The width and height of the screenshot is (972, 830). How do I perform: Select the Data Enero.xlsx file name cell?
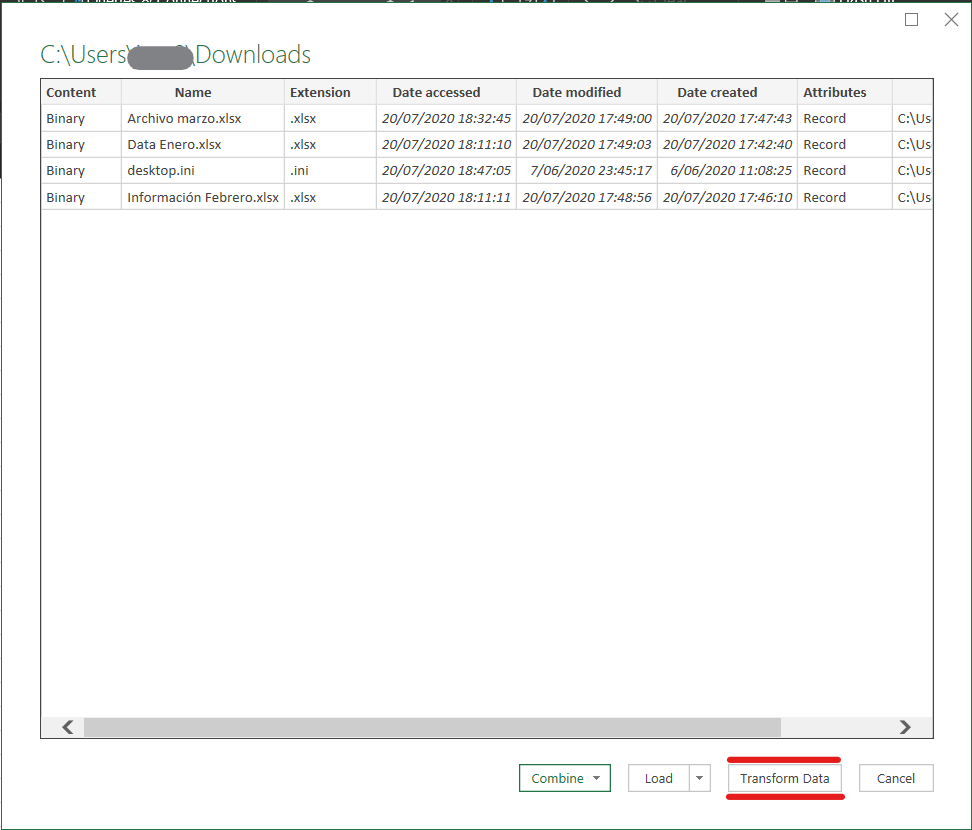pos(174,144)
